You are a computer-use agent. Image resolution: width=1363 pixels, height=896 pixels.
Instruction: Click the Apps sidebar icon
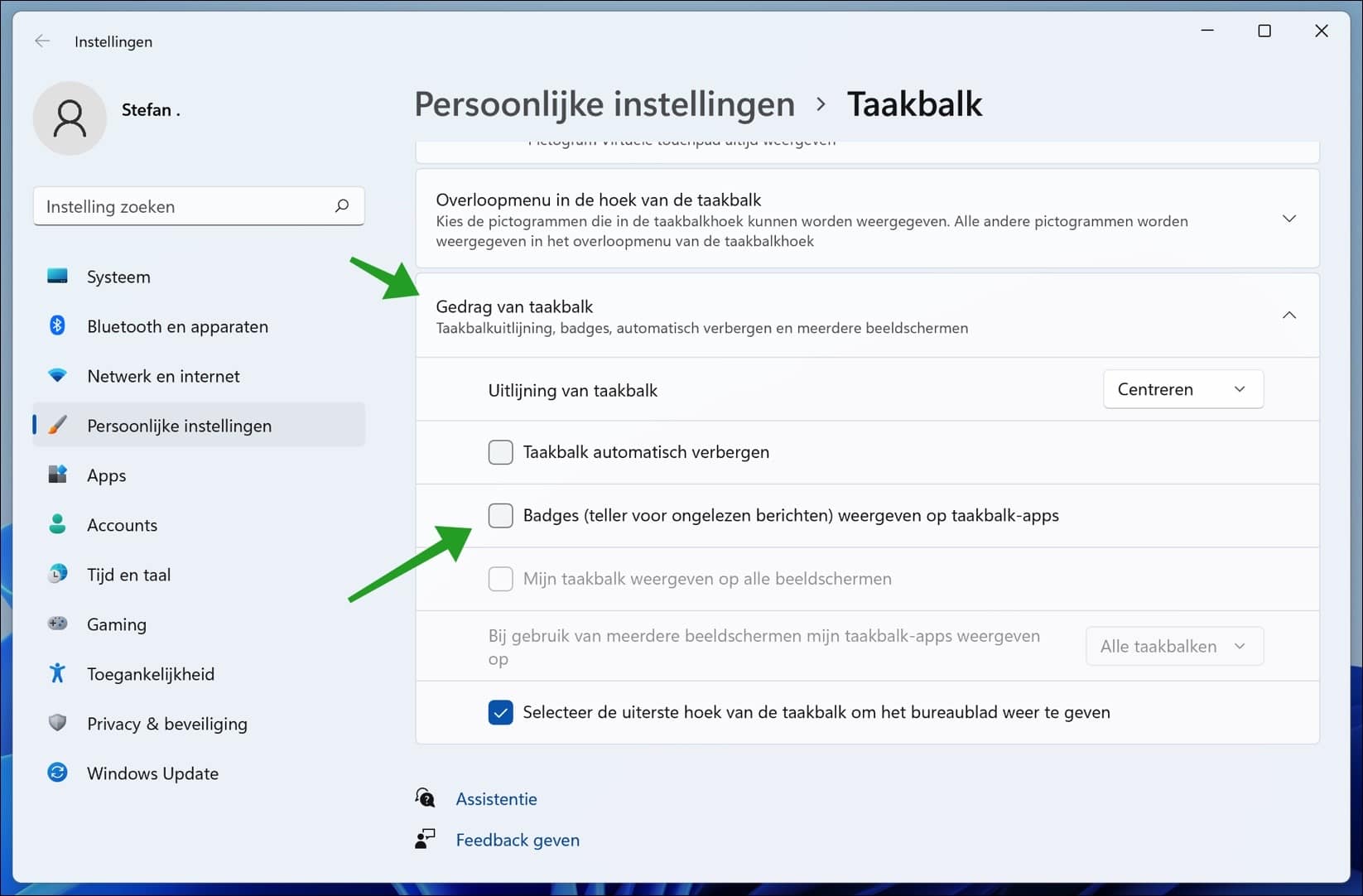click(x=56, y=474)
